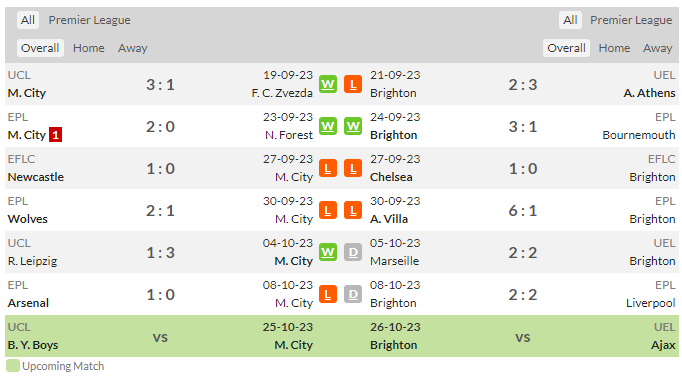
Task: Open the A. Athens team link
Action: pyautogui.click(x=649, y=93)
